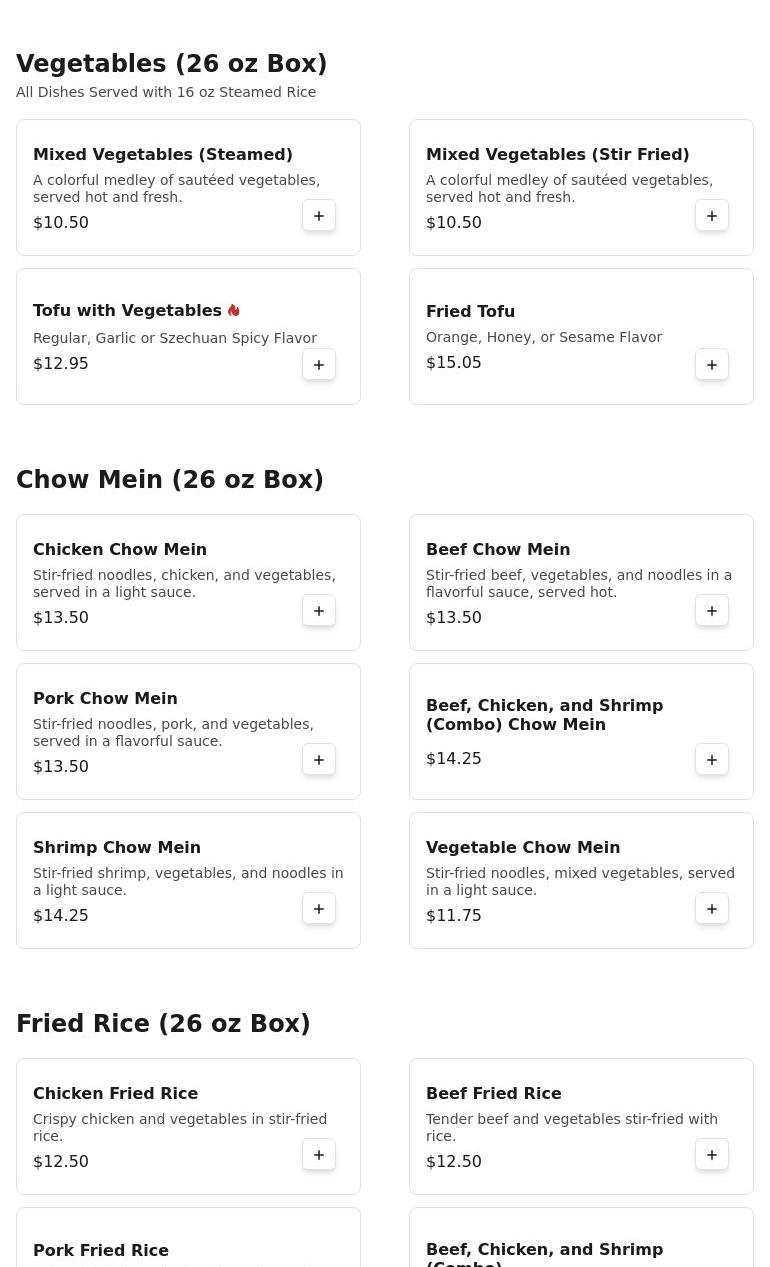The width and height of the screenshot is (770, 1267).
Task: Add Pork Chow Mein to cart
Action: [319, 760]
